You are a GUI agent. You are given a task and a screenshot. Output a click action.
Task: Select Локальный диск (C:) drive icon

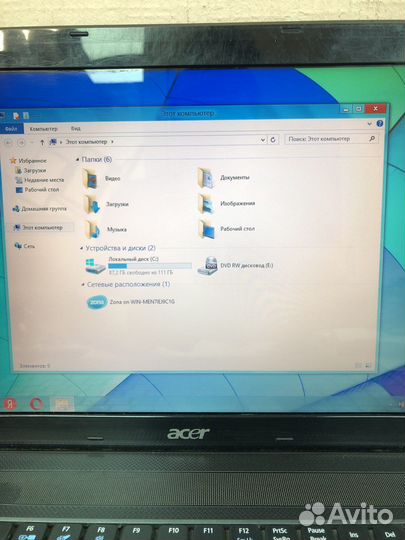point(95,266)
